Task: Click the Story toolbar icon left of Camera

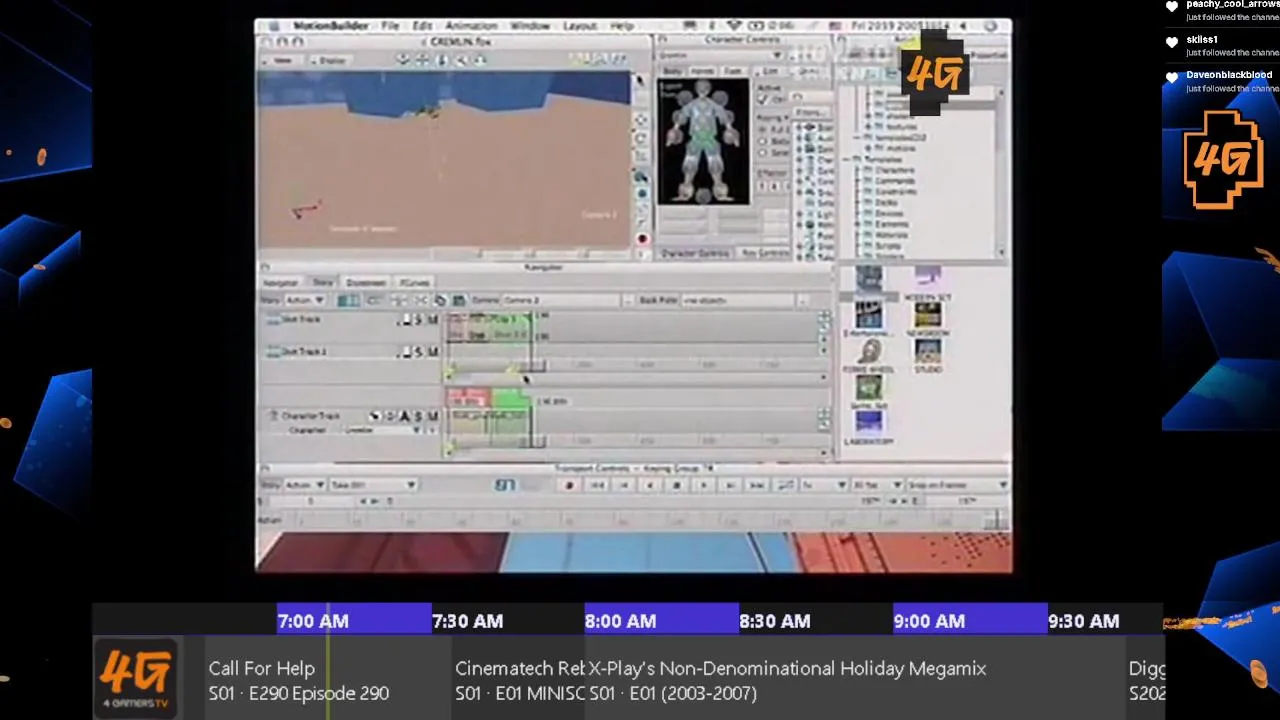Action: [459, 300]
